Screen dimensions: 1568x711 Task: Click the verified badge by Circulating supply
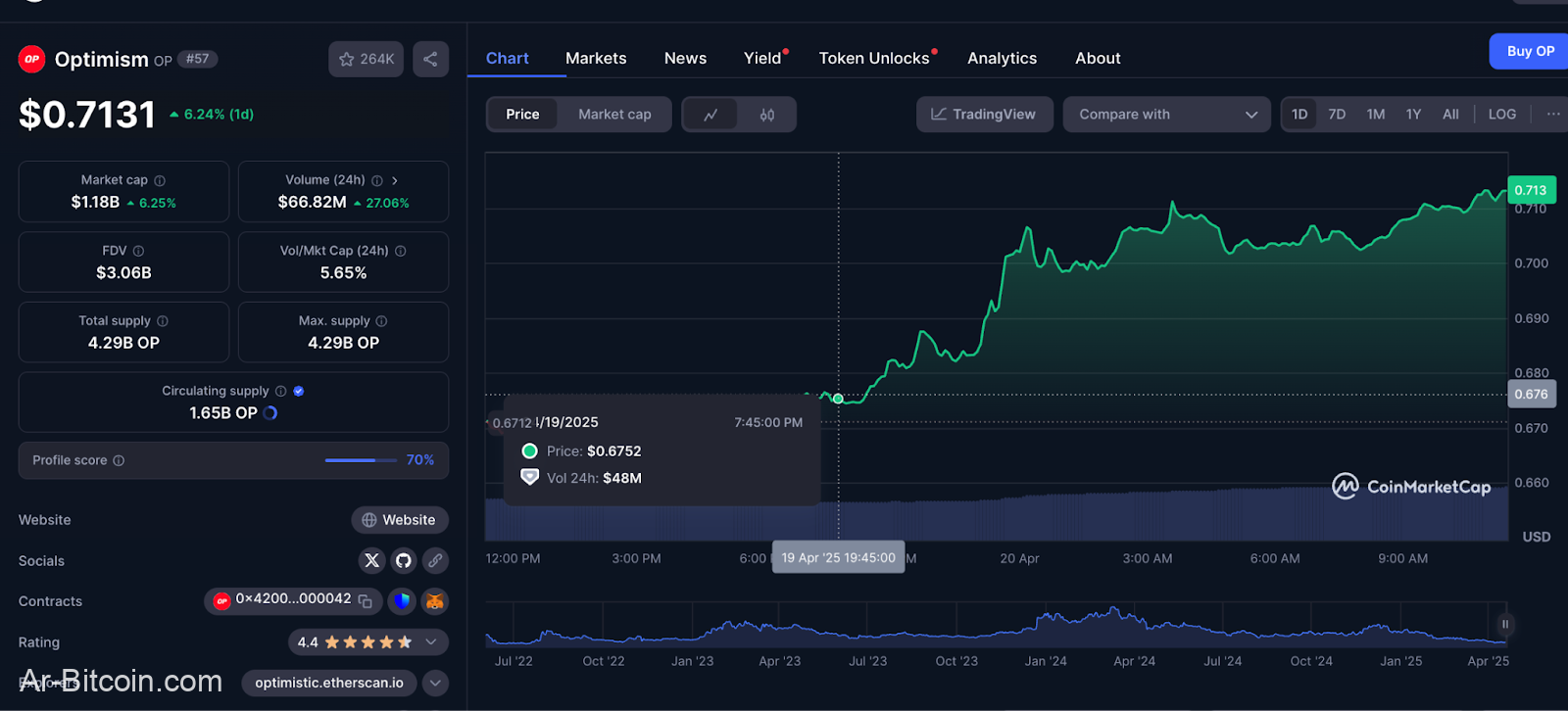(299, 391)
